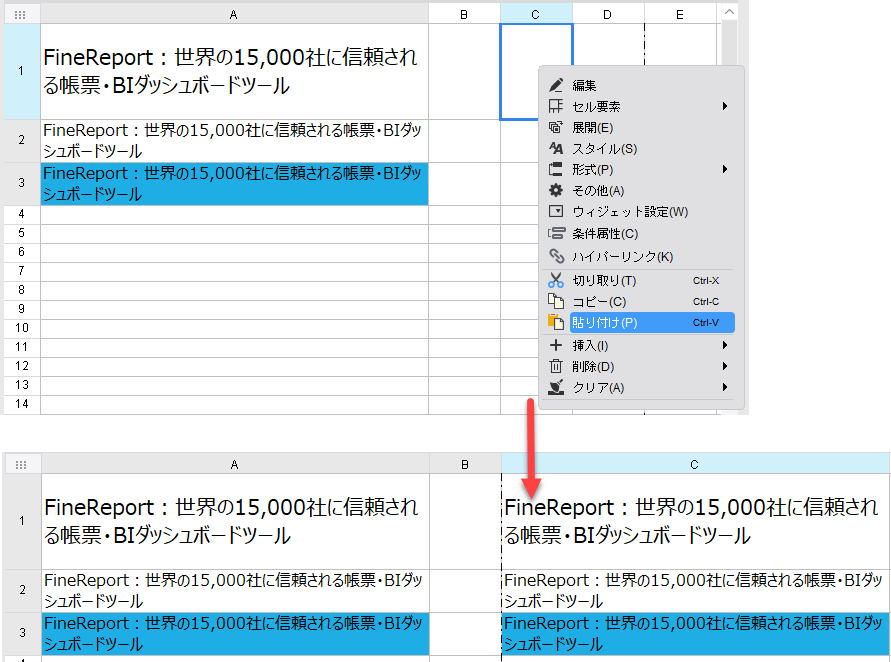Click the クリア broom icon

pos(556,388)
